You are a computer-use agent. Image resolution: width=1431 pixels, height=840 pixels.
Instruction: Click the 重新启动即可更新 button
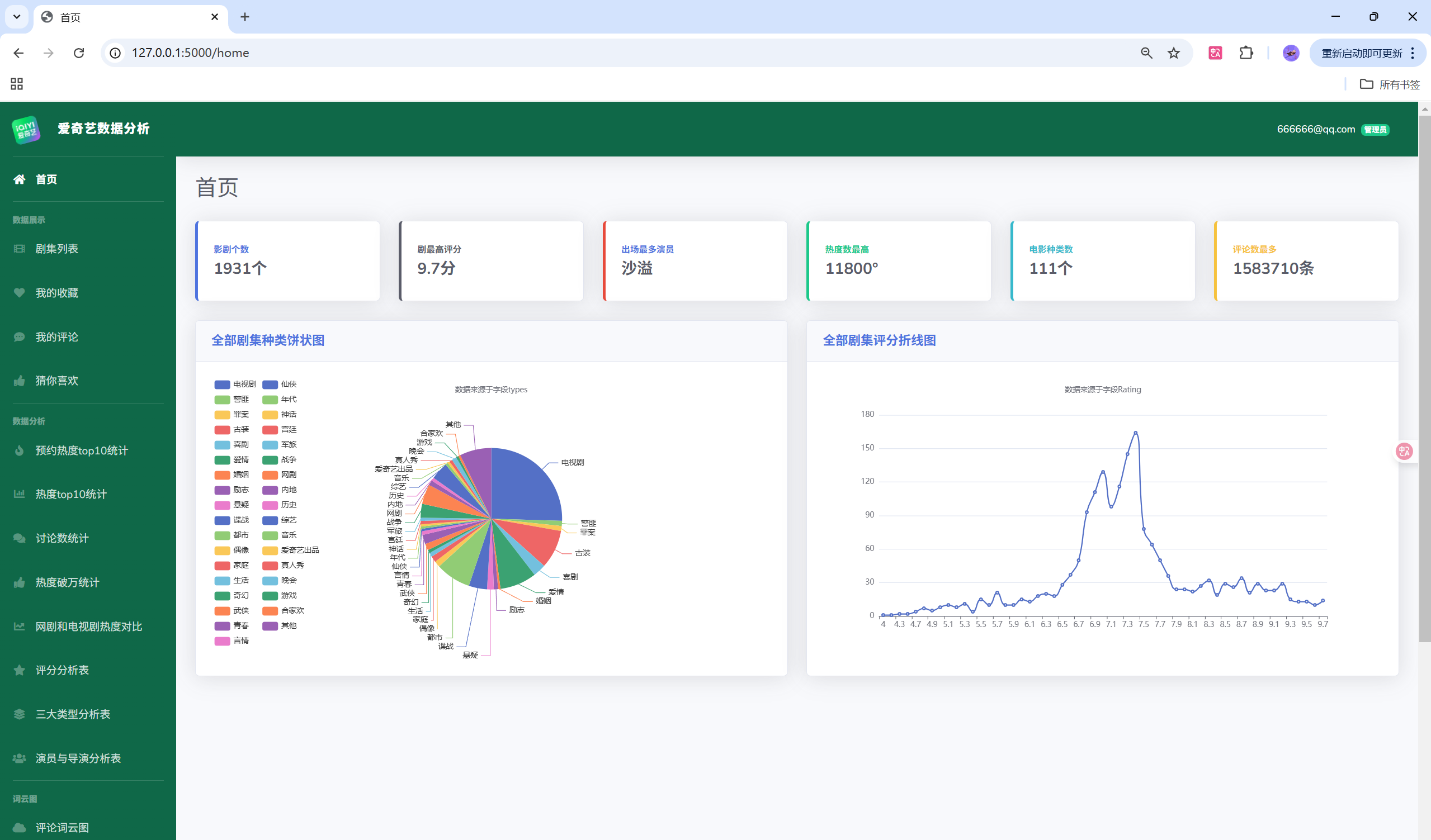pos(1361,53)
